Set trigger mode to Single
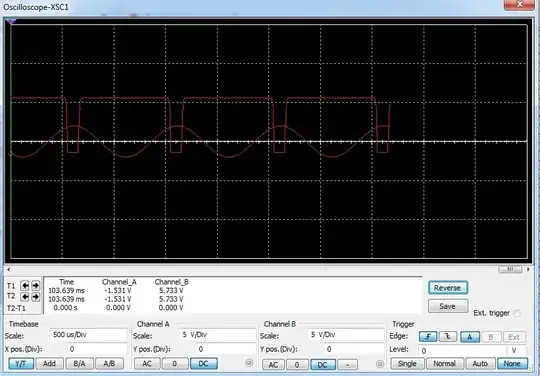Image resolution: width=540 pixels, height=376 pixels. (x=407, y=364)
